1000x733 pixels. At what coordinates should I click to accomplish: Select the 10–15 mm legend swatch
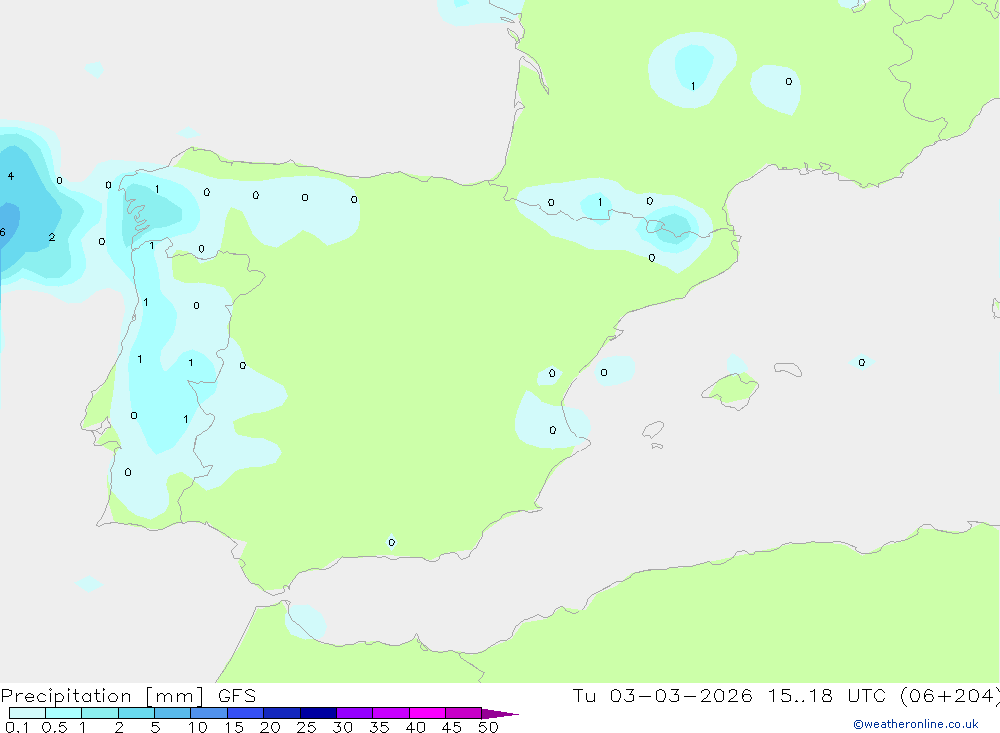tap(209, 713)
